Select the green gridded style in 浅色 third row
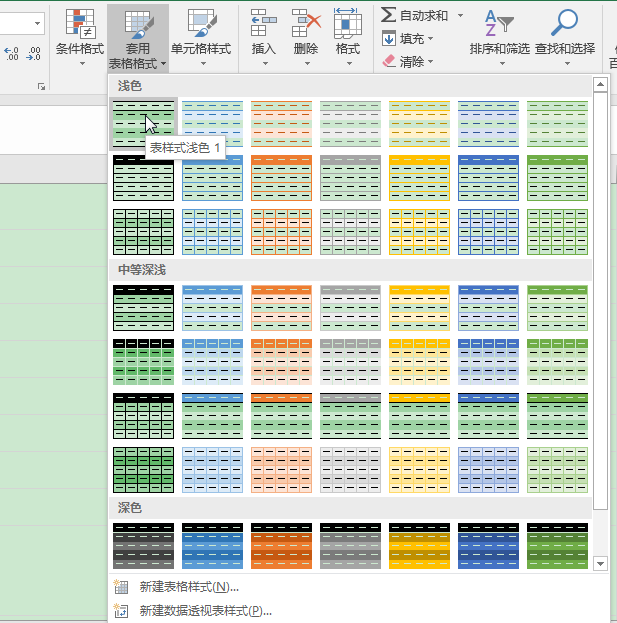 click(557, 232)
